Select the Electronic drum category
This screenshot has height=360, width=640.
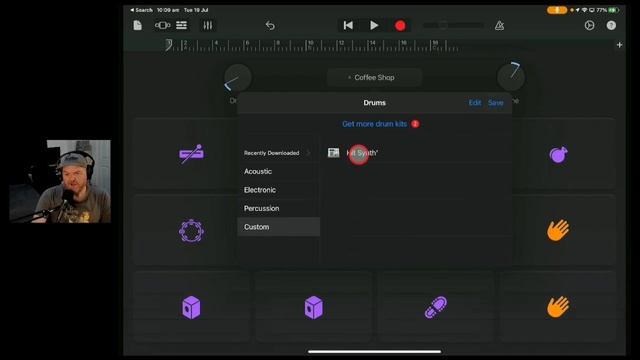pos(278,190)
